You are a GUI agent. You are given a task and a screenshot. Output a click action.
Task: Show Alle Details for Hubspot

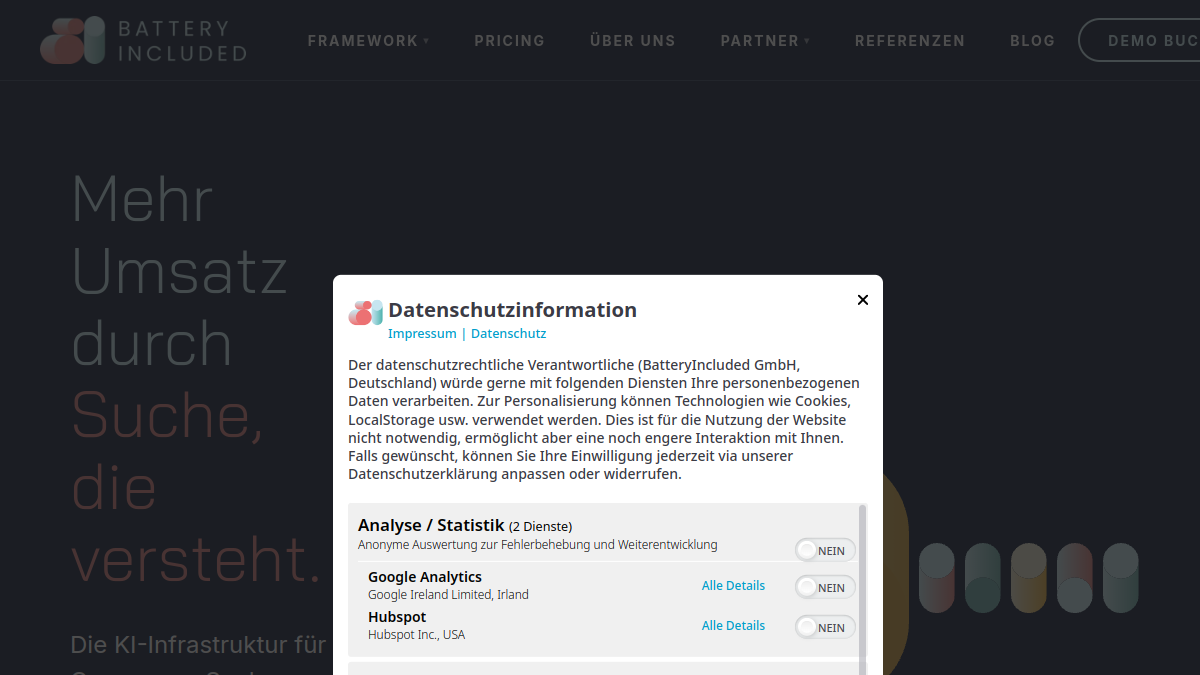[733, 626]
